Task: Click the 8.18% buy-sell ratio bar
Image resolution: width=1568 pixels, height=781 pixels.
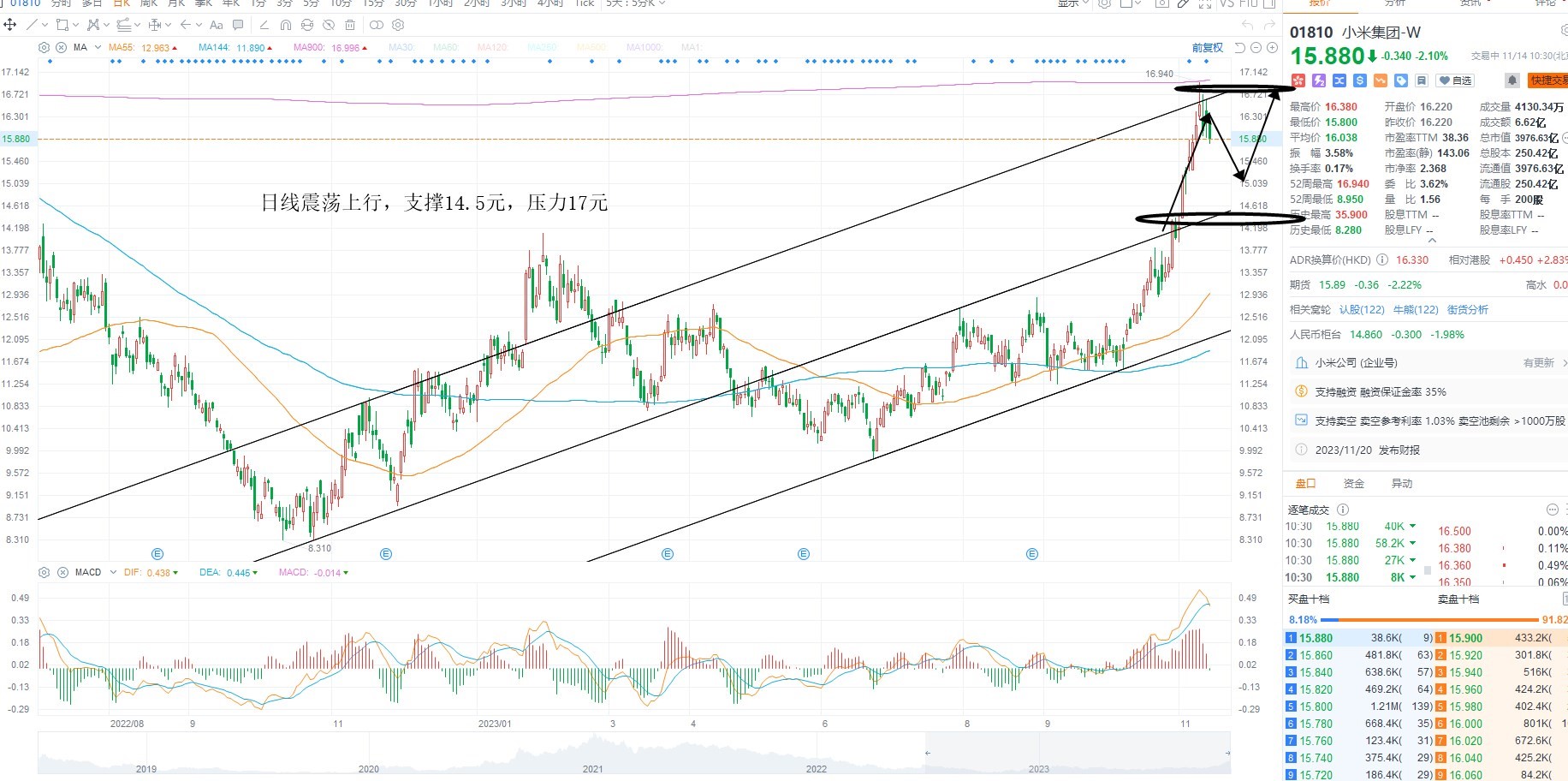Action: [1428, 619]
